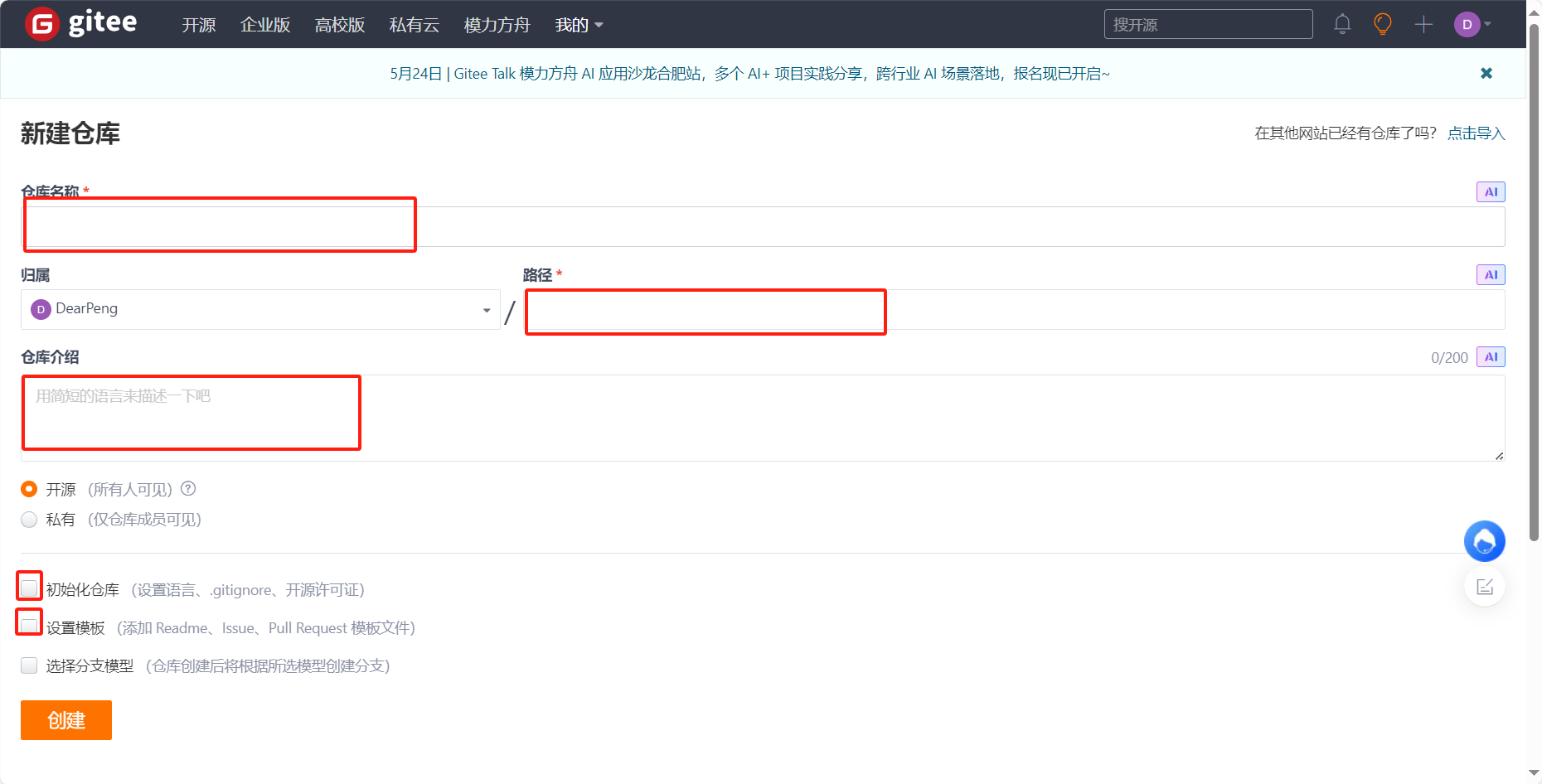This screenshot has height=784, width=1542.
Task: Click the AI button for 仓库名称
Action: pyautogui.click(x=1491, y=191)
